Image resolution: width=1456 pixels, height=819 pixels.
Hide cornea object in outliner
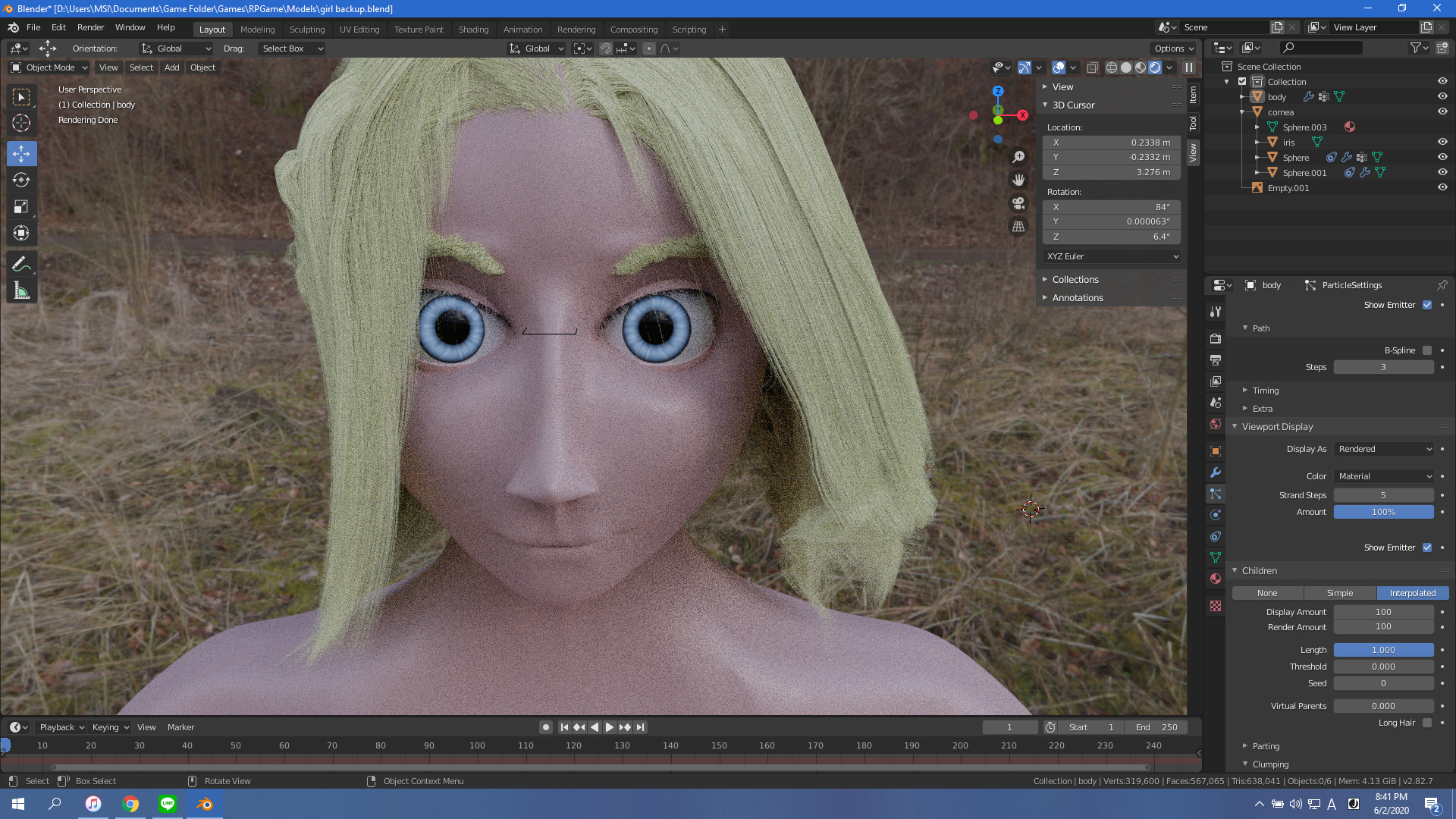click(1442, 111)
